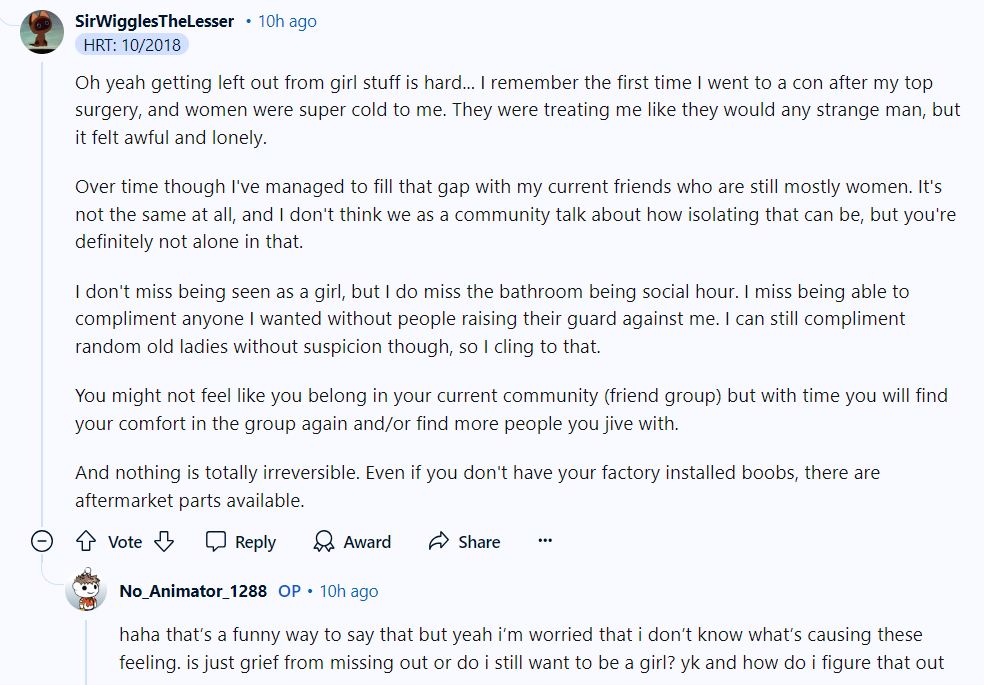Click the OP badge next to No_Animator_1288

coord(289,591)
